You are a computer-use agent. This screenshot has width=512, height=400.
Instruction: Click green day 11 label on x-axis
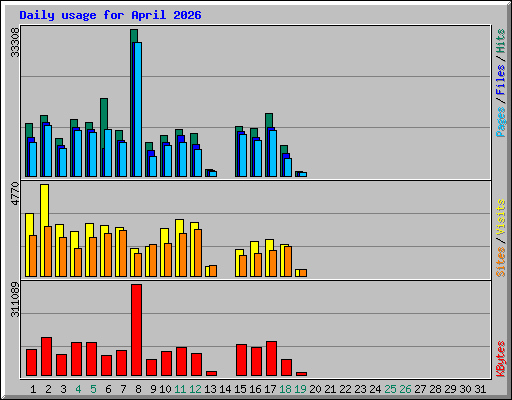click(180, 389)
